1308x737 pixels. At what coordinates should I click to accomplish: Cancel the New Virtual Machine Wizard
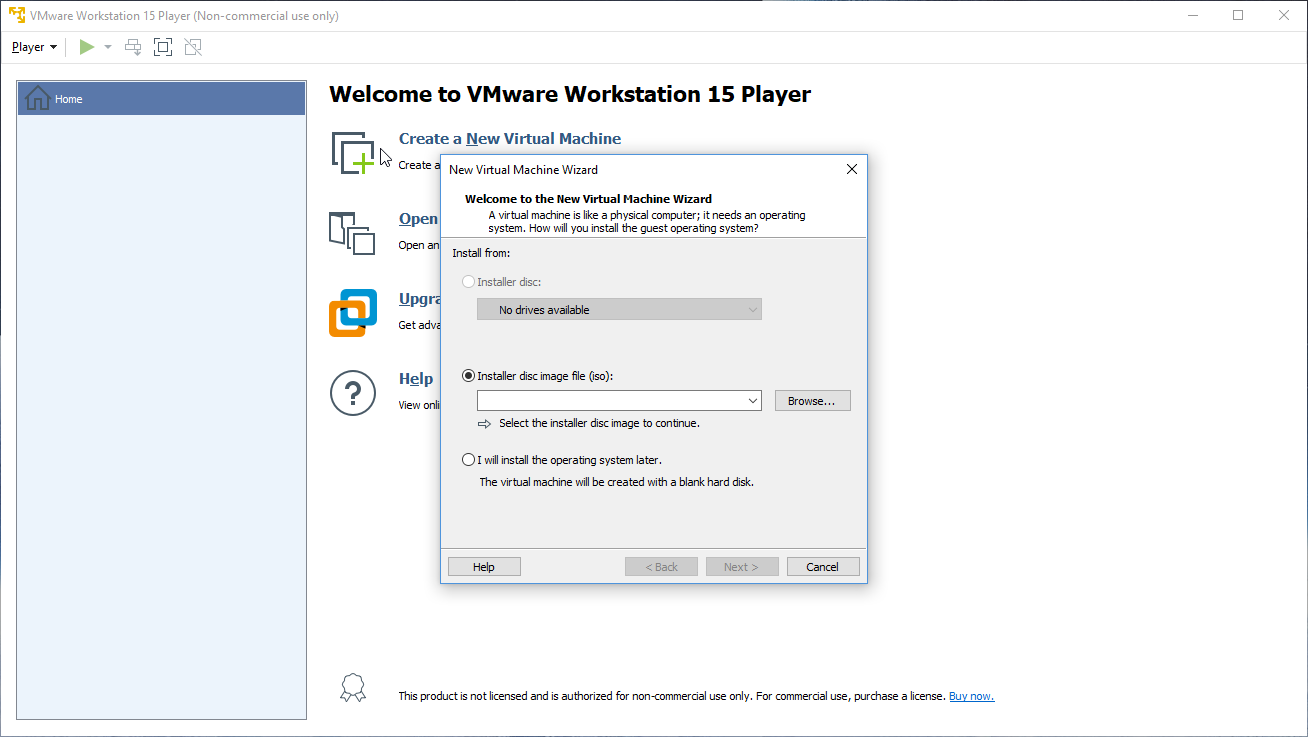823,567
